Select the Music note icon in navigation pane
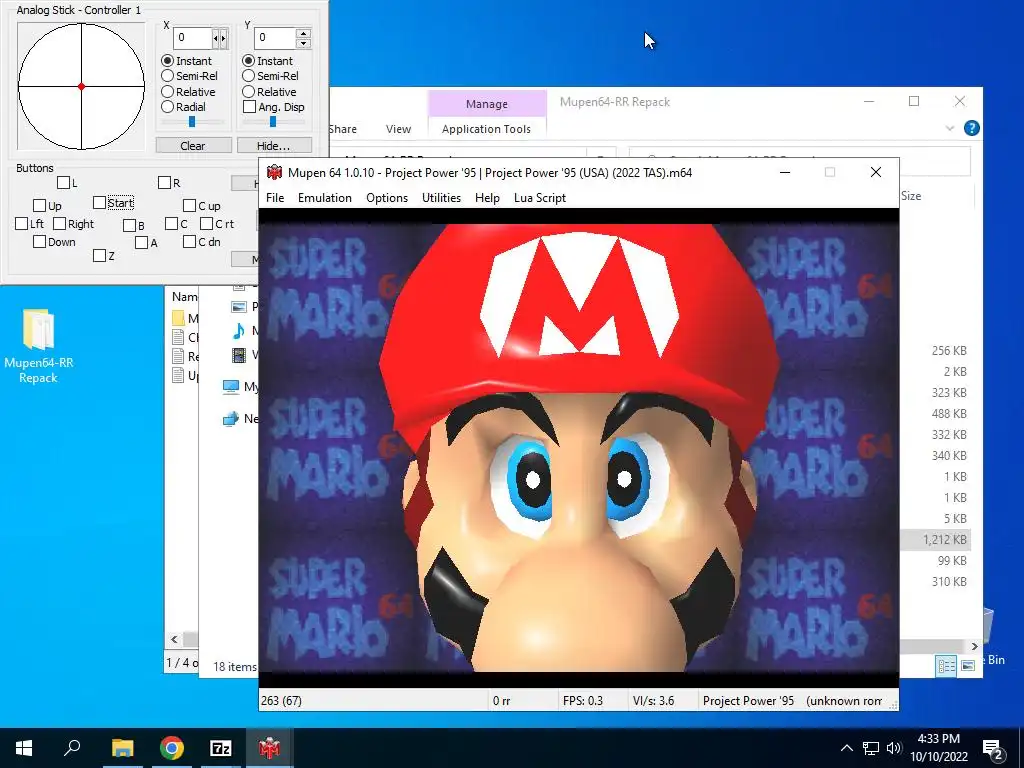This screenshot has height=768, width=1024. pyautogui.click(x=239, y=331)
